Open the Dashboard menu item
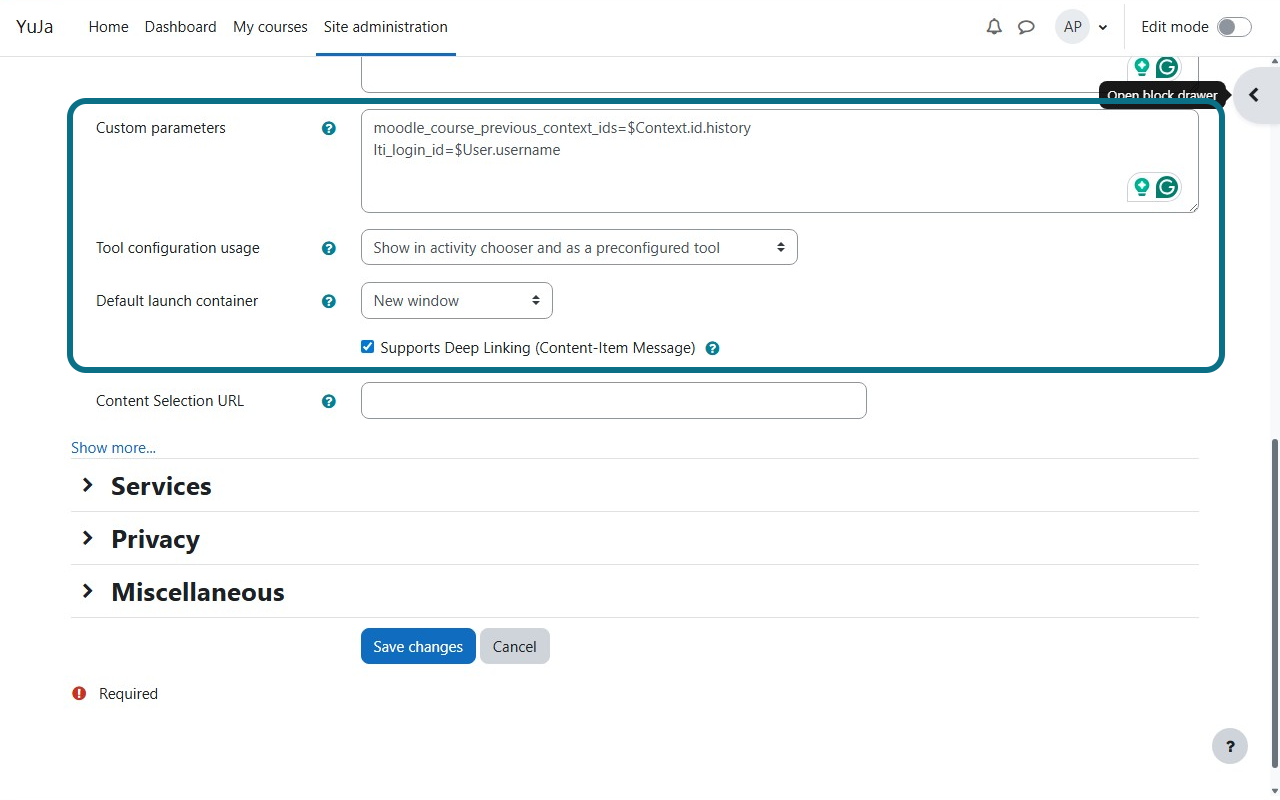 coord(180,27)
